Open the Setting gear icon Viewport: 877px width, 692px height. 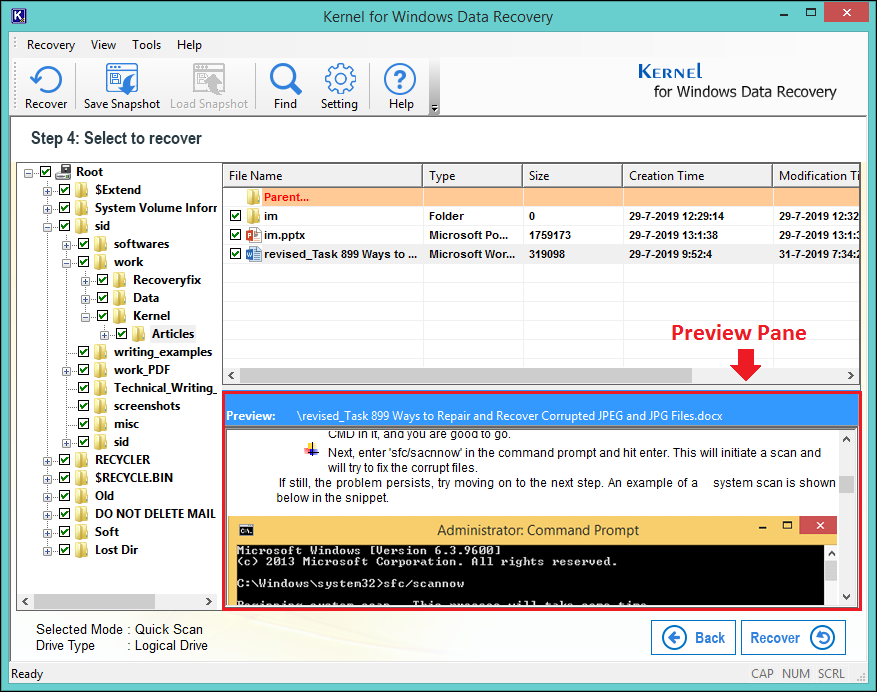tap(340, 79)
